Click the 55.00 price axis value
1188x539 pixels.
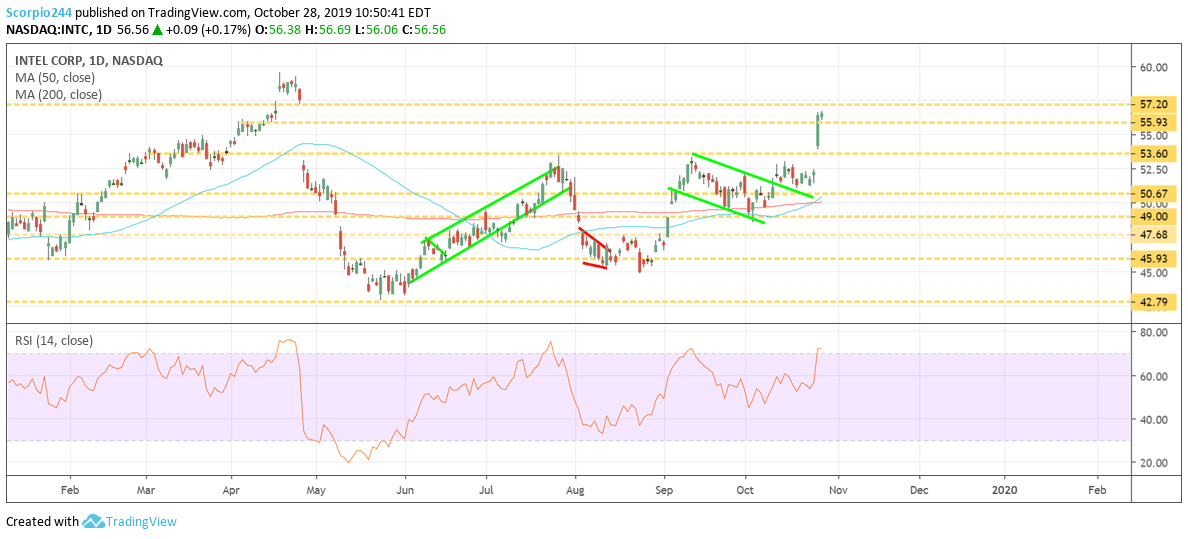pyautogui.click(x=1152, y=136)
